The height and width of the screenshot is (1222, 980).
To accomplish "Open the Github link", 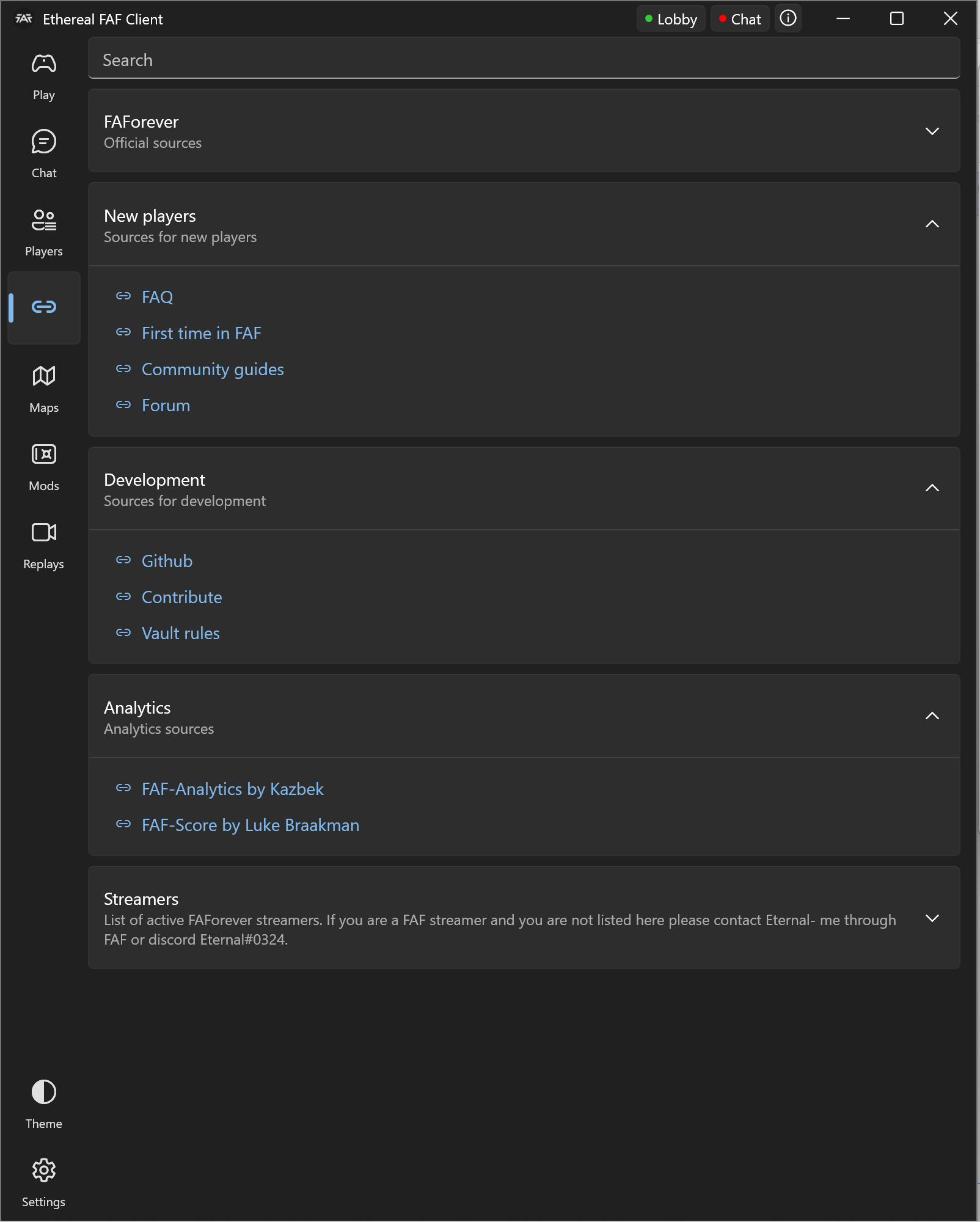I will (x=167, y=561).
